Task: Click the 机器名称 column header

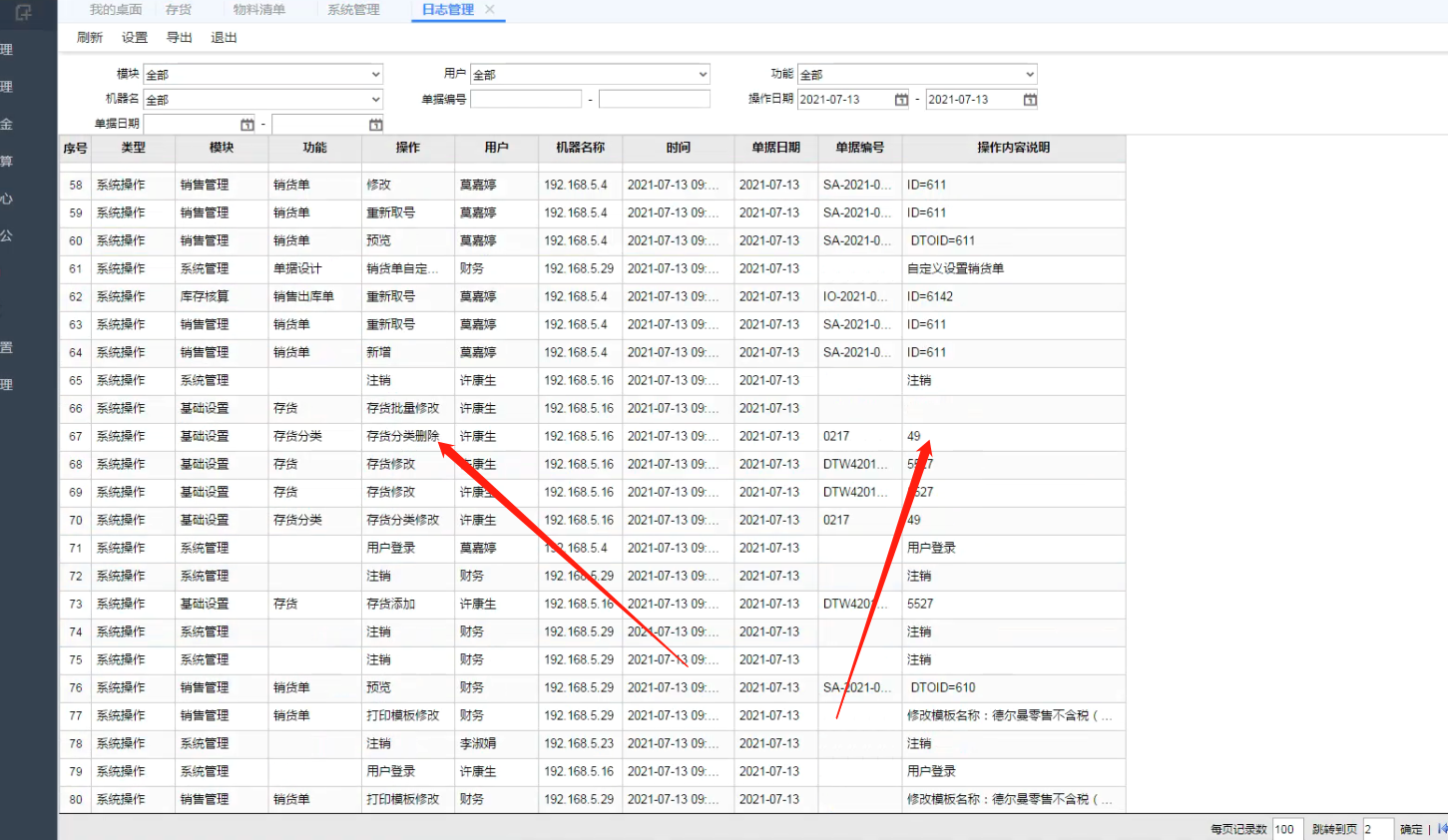Action: pyautogui.click(x=581, y=148)
